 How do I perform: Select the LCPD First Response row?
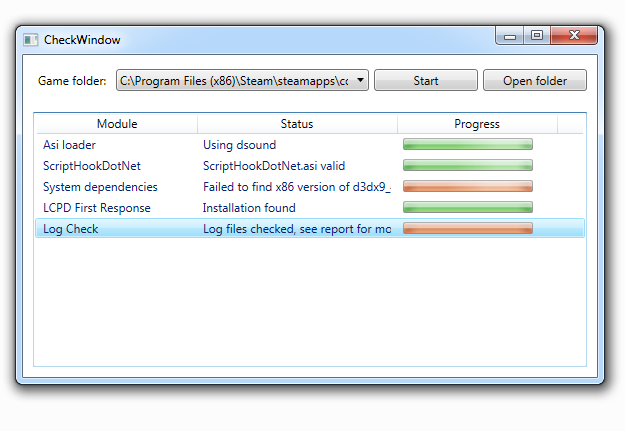(x=97, y=208)
